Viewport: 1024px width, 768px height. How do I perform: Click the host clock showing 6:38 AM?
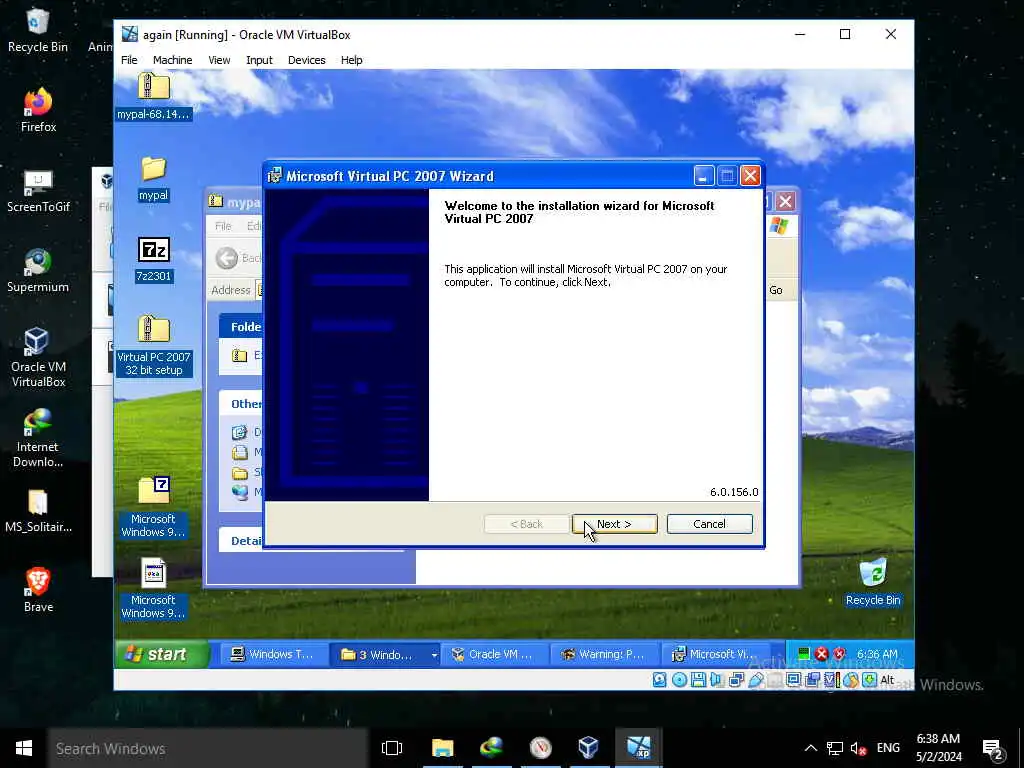coord(938,748)
